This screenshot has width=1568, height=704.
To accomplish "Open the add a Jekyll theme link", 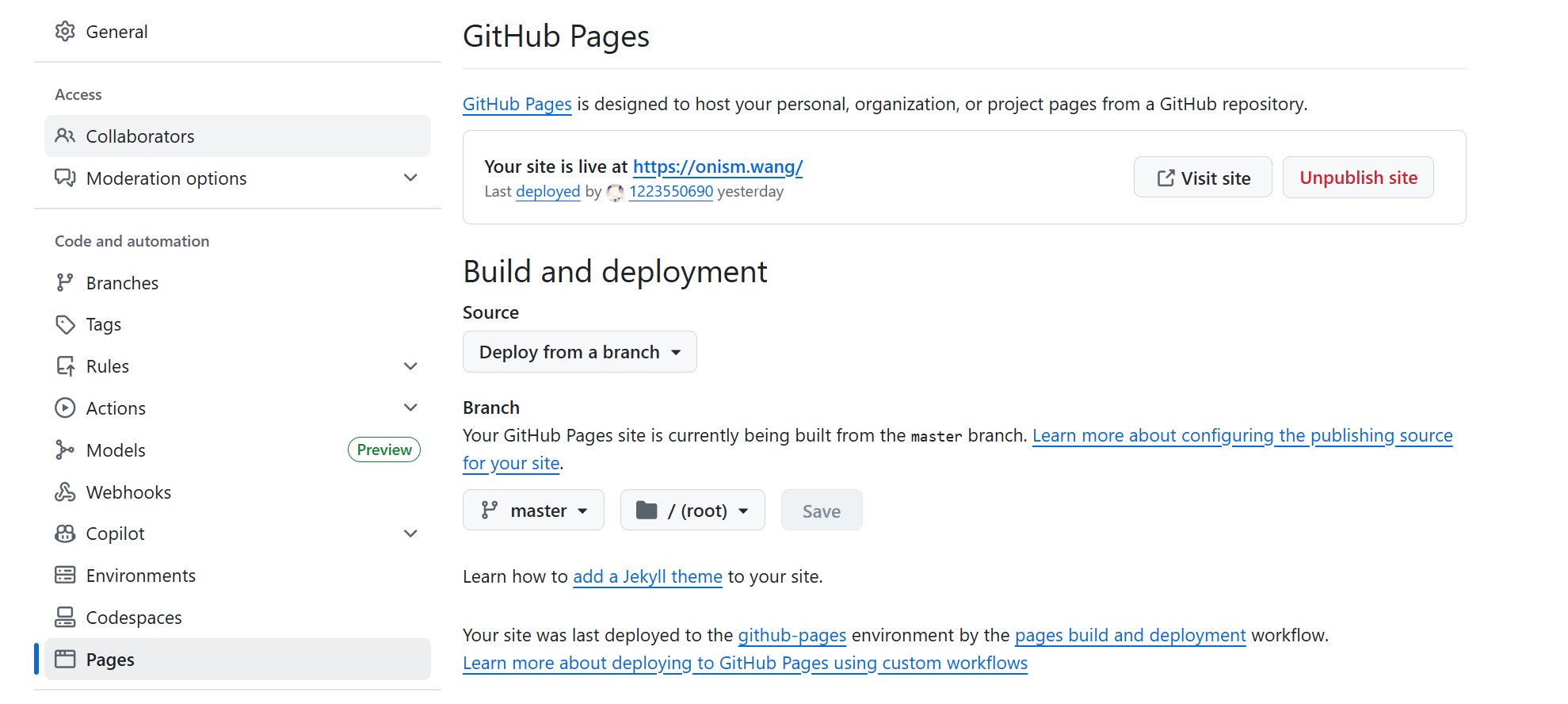I will click(x=647, y=577).
